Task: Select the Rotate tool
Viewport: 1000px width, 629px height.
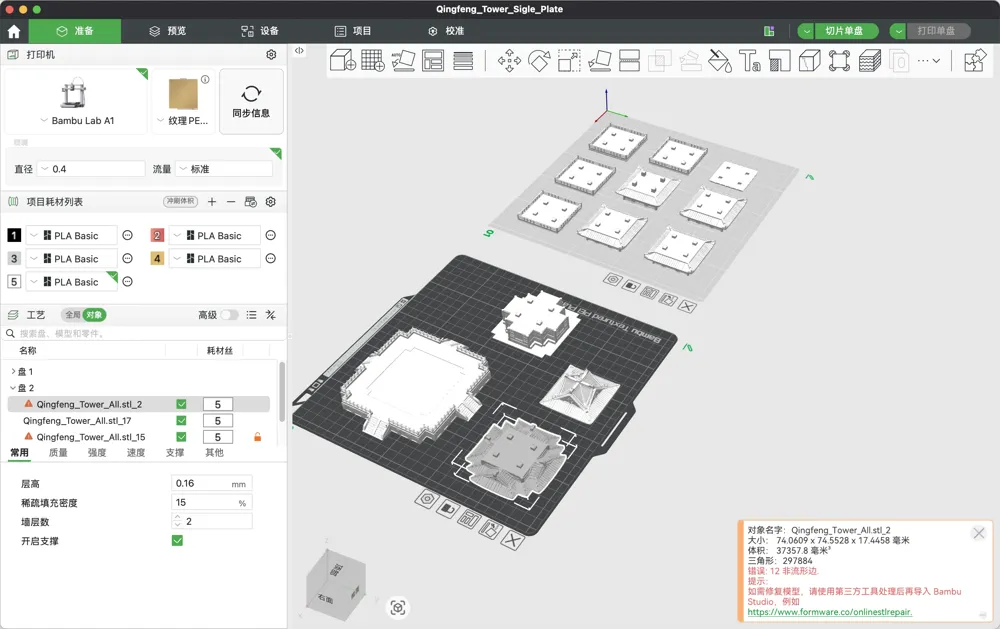Action: pos(539,61)
